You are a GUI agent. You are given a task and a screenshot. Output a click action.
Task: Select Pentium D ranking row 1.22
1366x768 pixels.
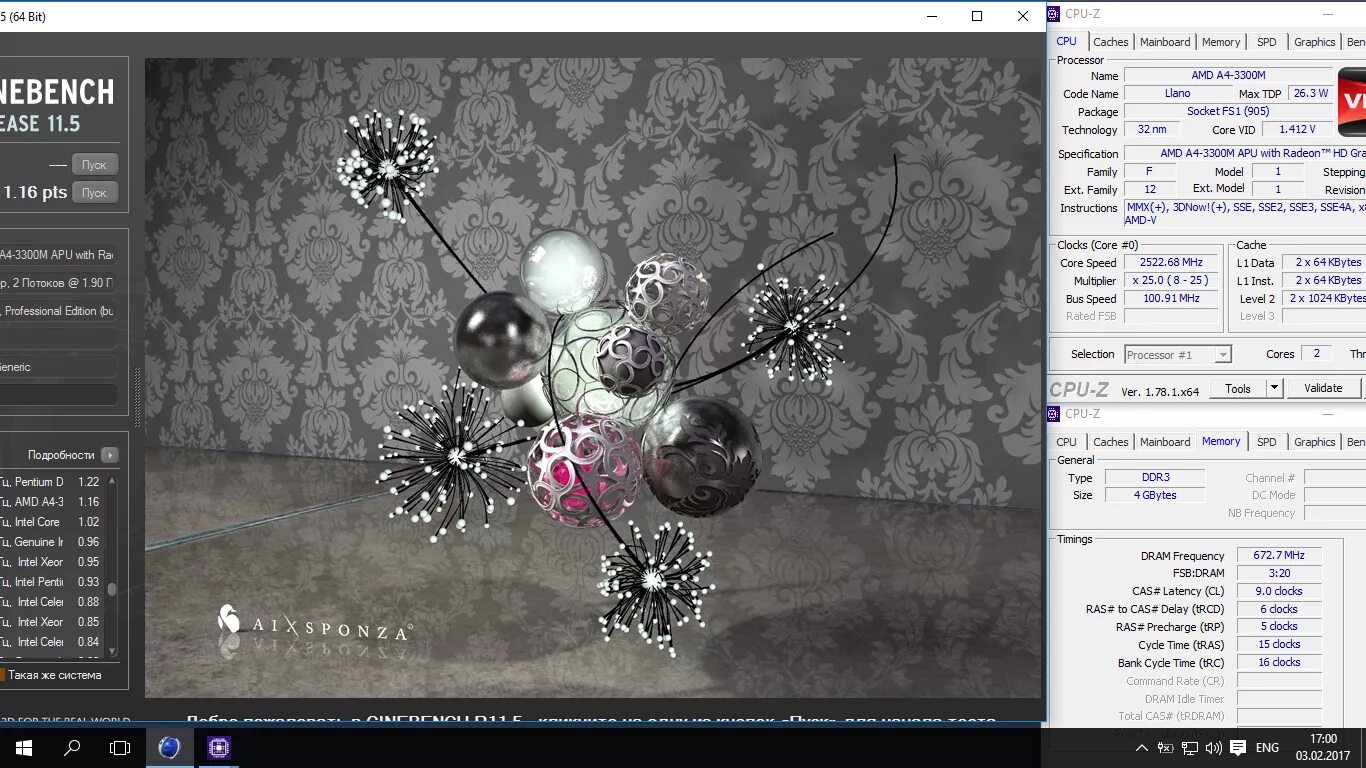(x=52, y=482)
